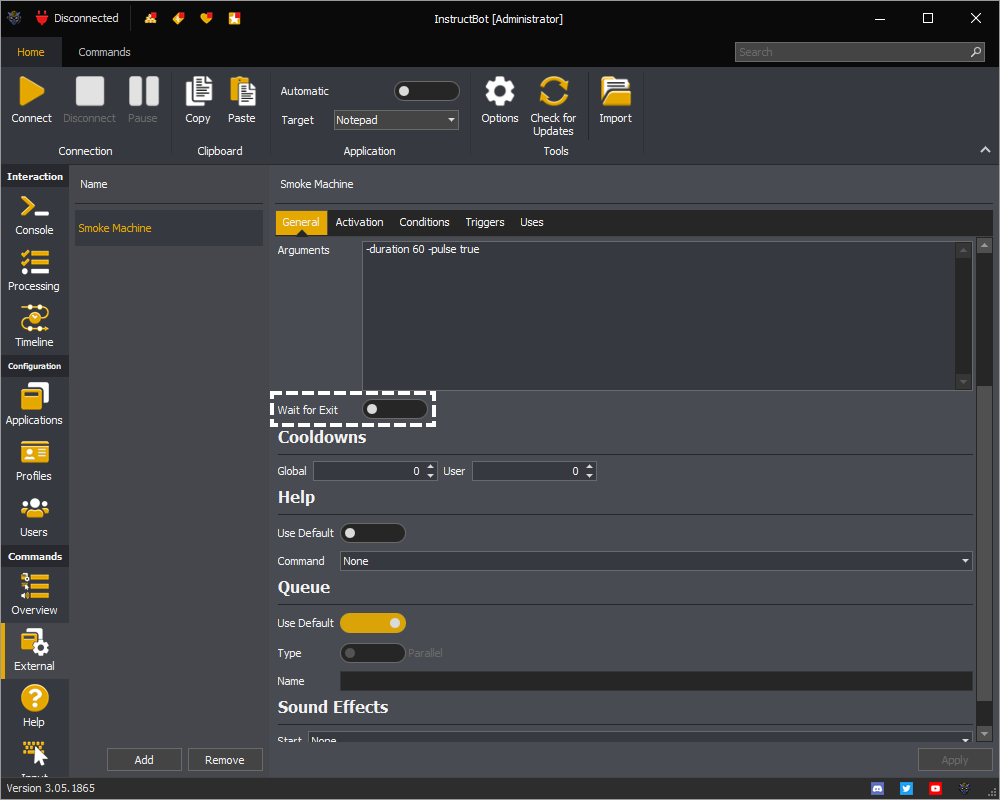Click the Connect play icon
Viewport: 1000px width, 800px height.
click(31, 91)
